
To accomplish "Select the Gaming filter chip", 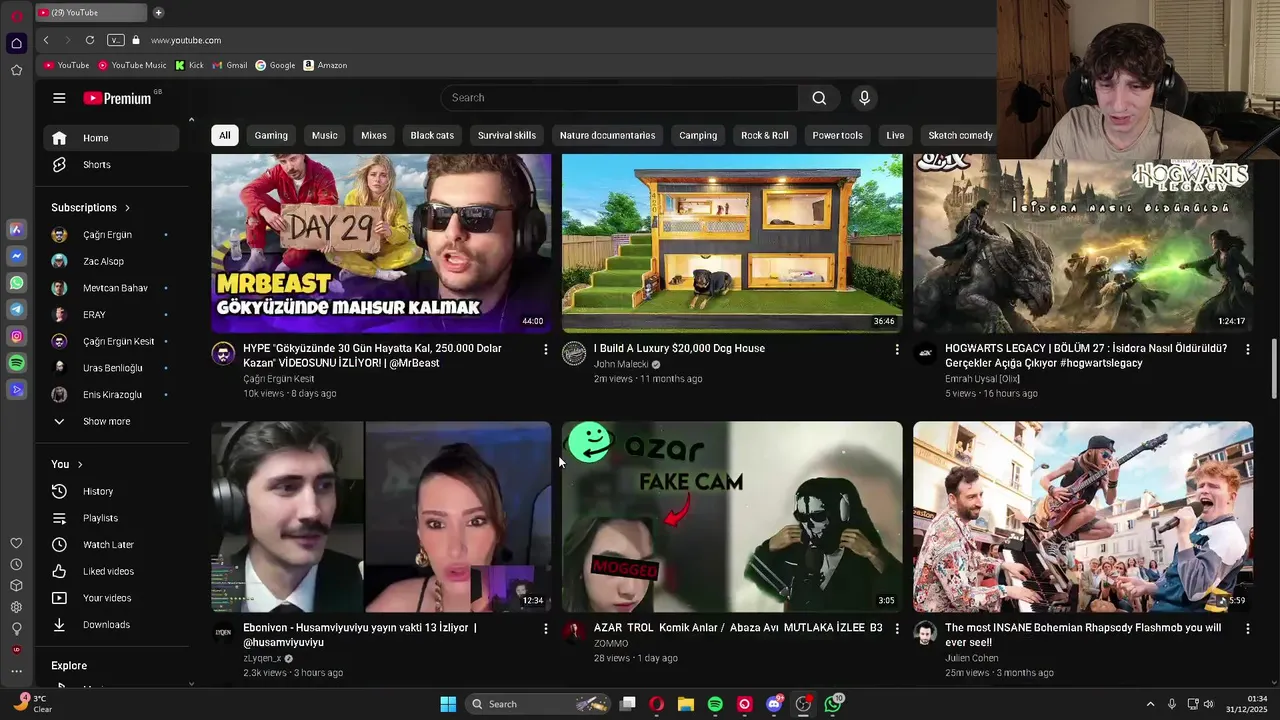I will (271, 135).
